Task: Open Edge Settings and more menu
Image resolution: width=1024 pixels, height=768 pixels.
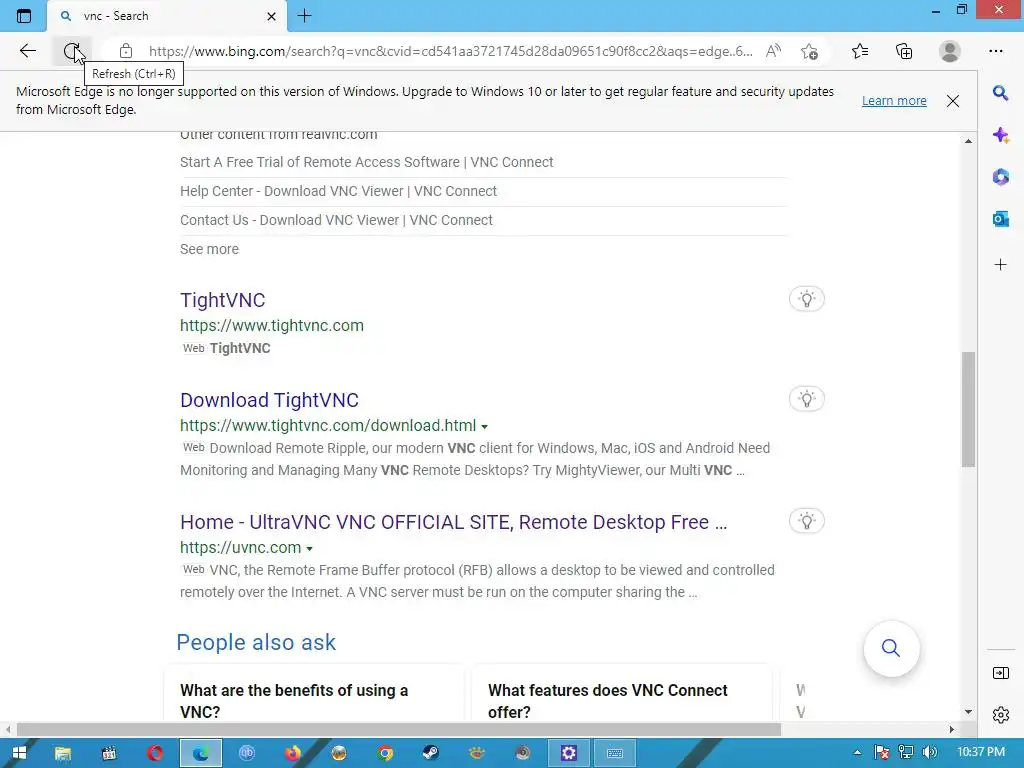Action: click(x=995, y=51)
